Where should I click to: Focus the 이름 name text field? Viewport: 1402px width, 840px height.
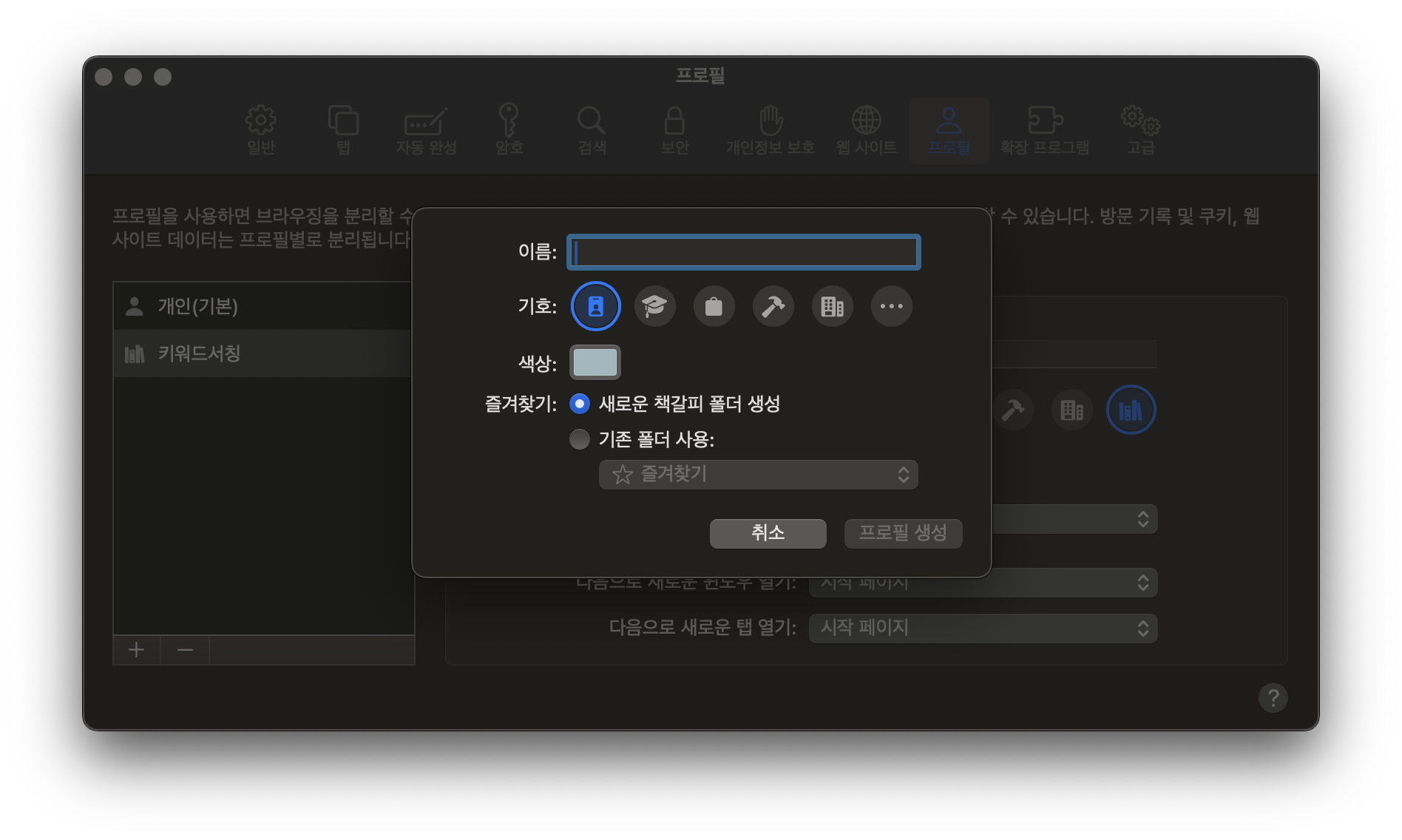[x=743, y=252]
